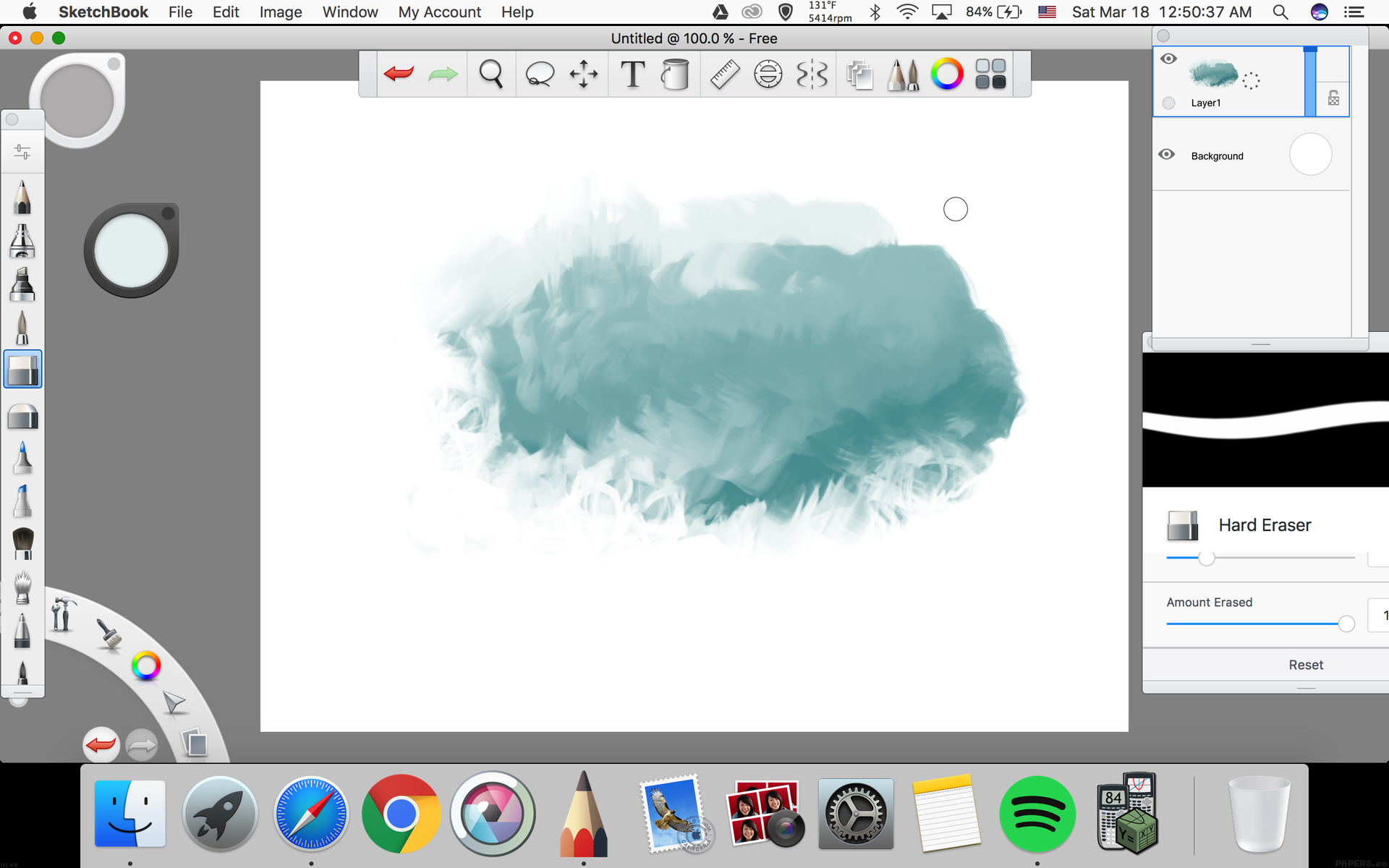
Task: Open brush icon in the lagoon corner menu
Action: (109, 635)
